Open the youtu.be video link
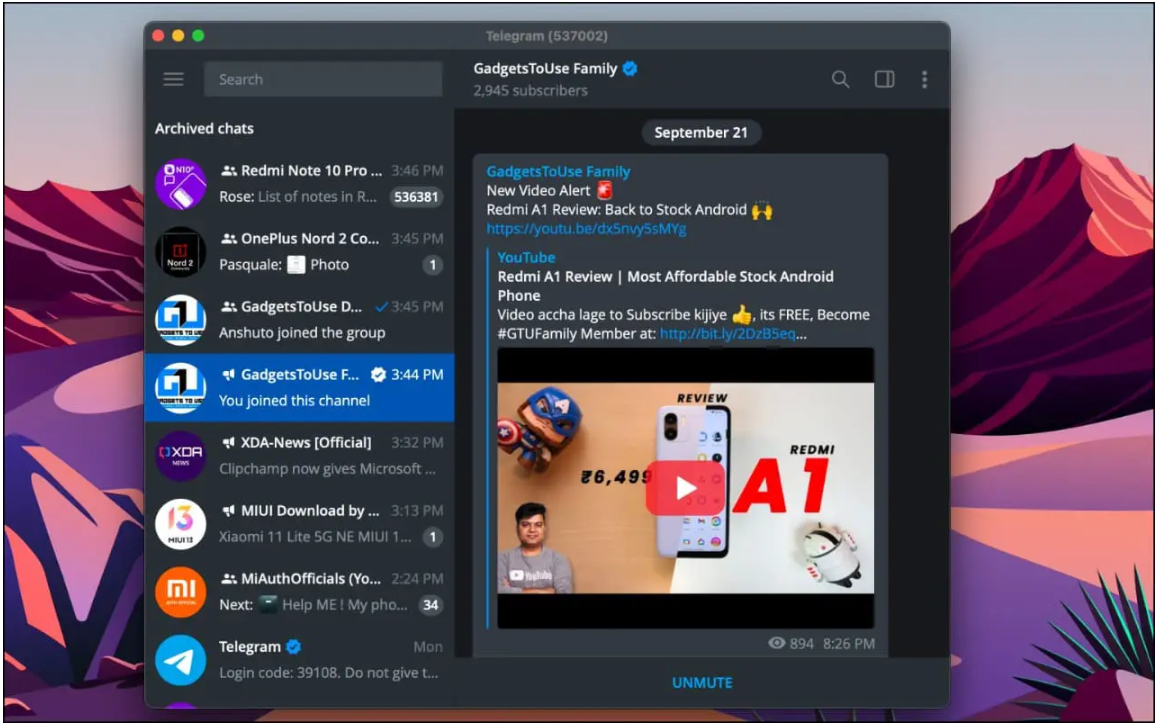Image resolution: width=1157 pixels, height=726 pixels. (x=587, y=229)
